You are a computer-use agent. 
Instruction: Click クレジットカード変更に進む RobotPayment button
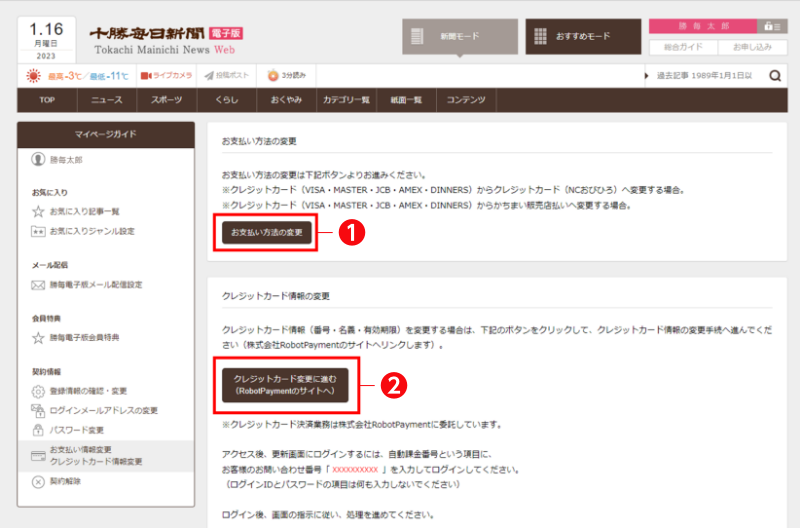285,385
